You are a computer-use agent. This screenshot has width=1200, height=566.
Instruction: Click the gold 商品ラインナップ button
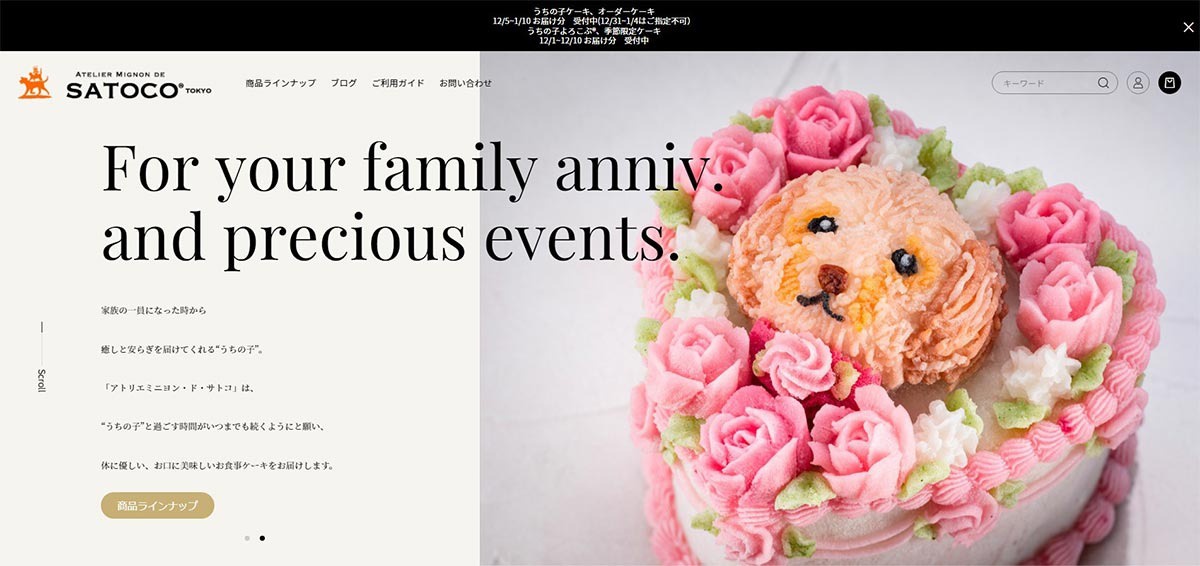click(x=158, y=506)
